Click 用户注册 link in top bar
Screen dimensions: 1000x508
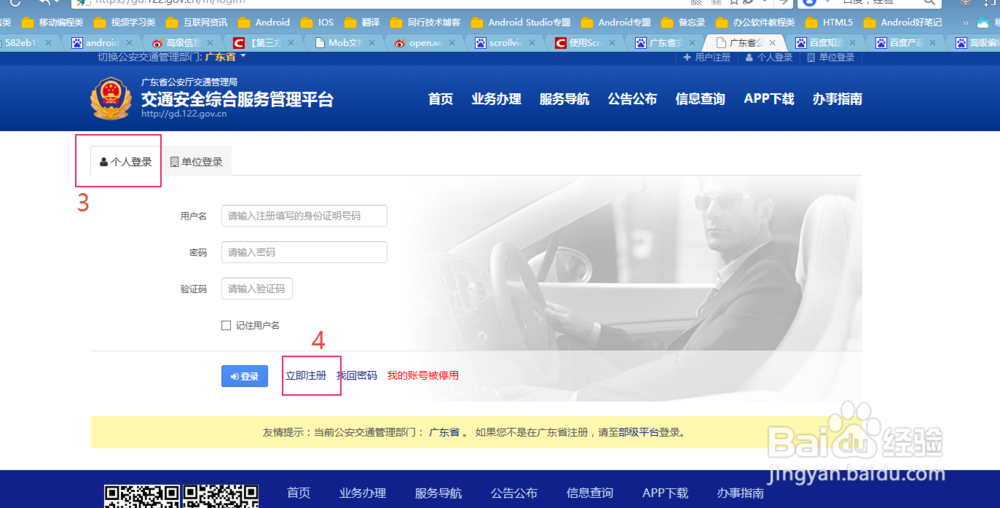(707, 57)
